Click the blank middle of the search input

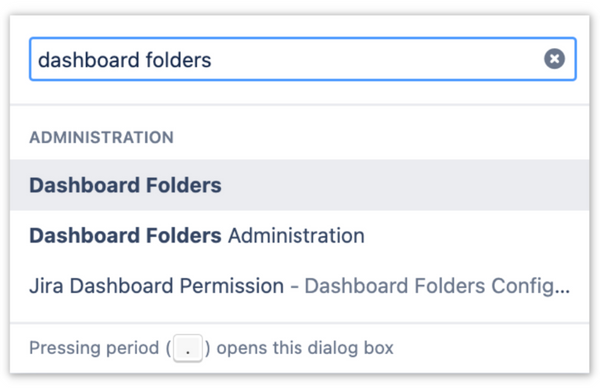click(x=375, y=59)
